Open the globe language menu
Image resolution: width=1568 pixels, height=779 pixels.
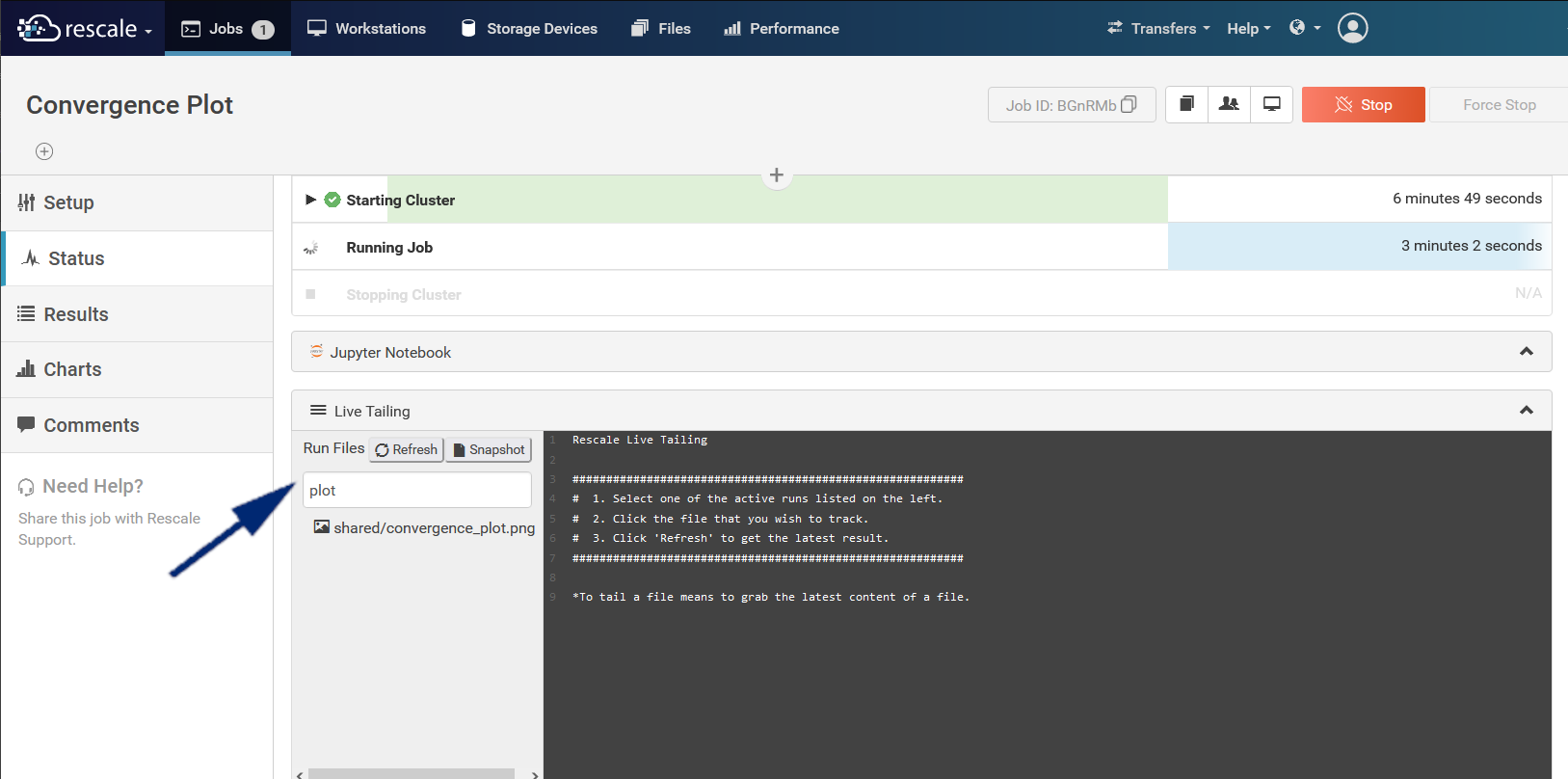point(1305,28)
